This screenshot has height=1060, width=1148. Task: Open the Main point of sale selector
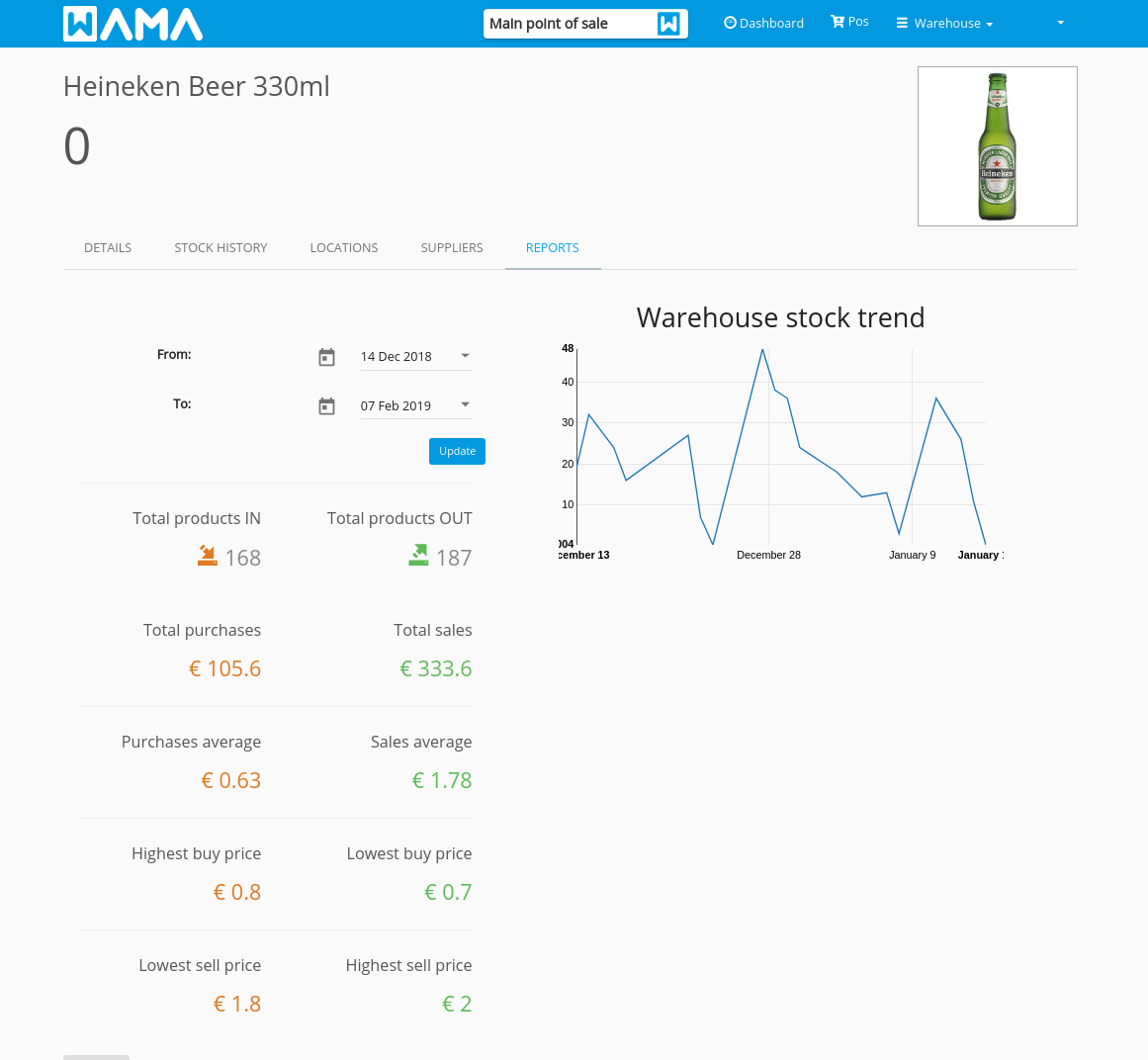point(585,24)
